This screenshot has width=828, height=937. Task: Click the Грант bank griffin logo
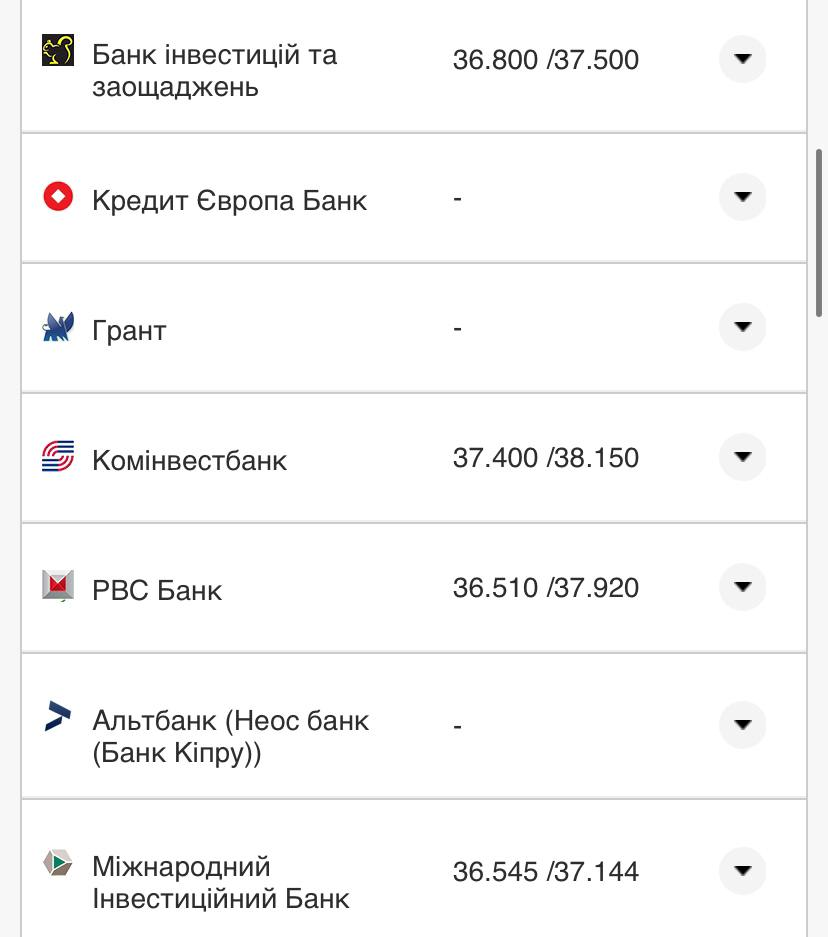[58, 327]
